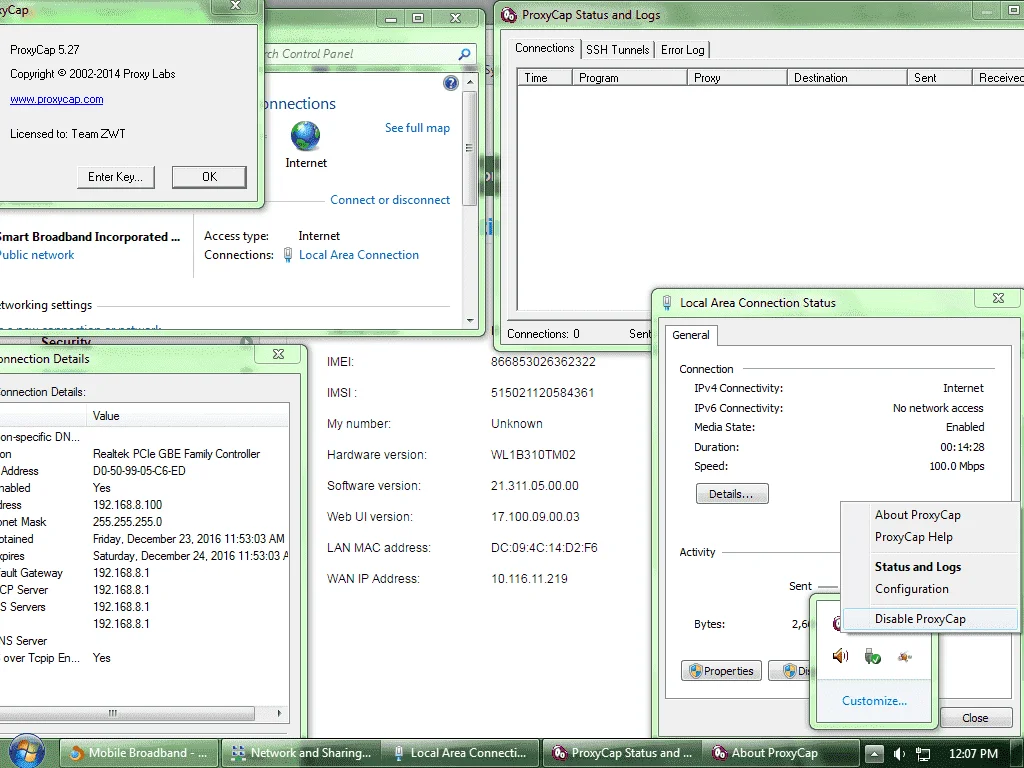
Task: Click the taskbar clock showing 12:07 PM
Action: click(x=973, y=754)
